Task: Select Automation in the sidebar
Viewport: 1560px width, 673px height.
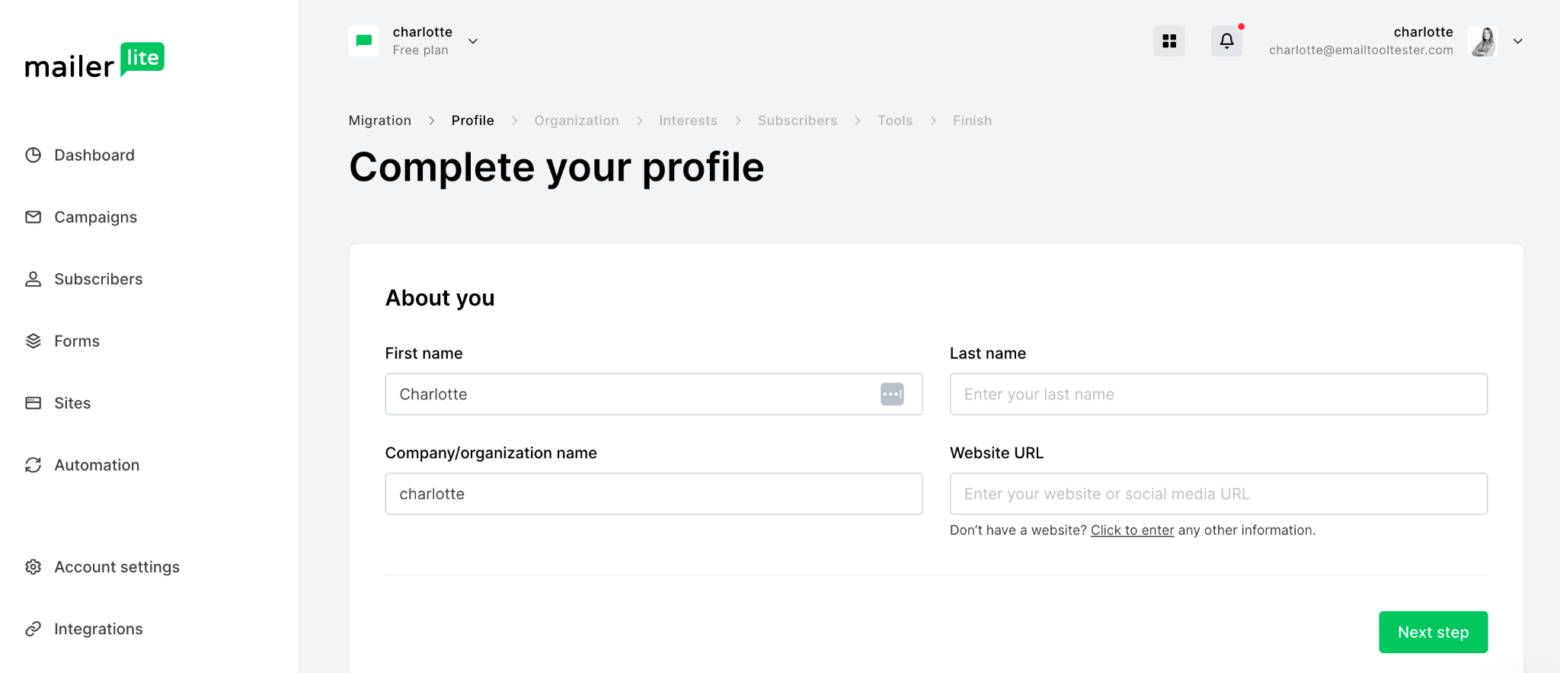Action: click(x=96, y=465)
